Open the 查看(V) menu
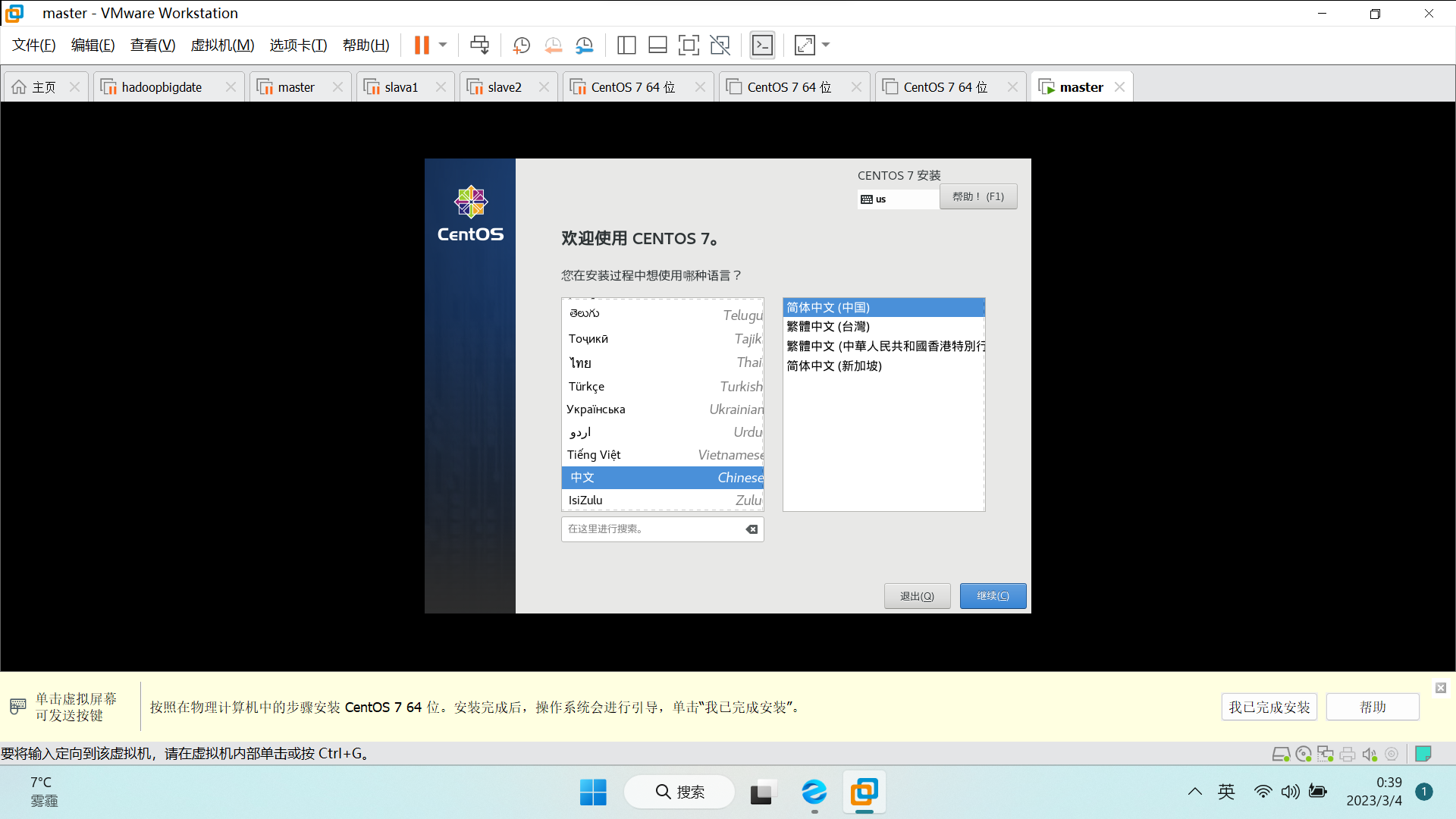 point(152,45)
